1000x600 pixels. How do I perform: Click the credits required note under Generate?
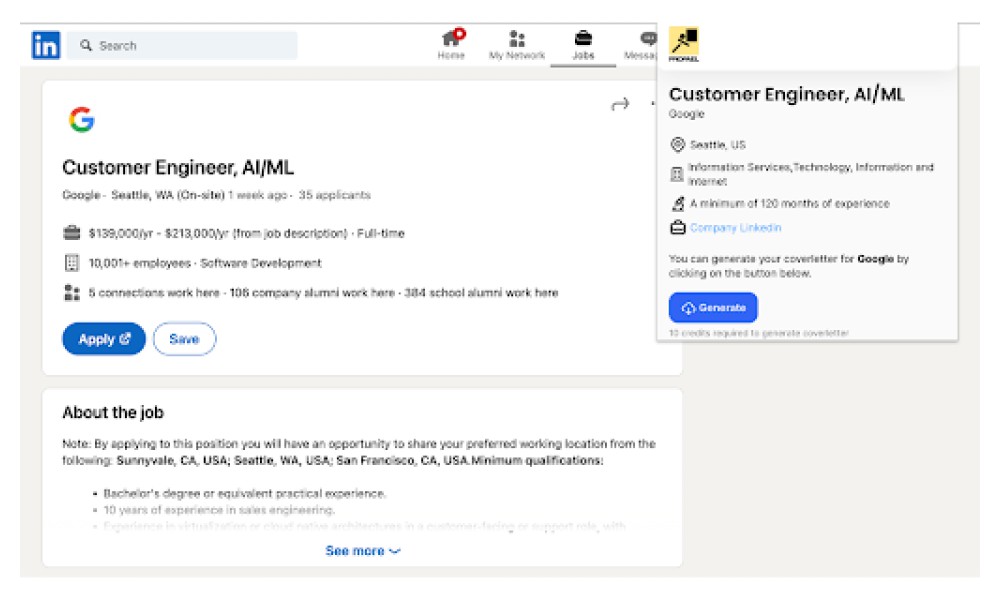coord(758,333)
